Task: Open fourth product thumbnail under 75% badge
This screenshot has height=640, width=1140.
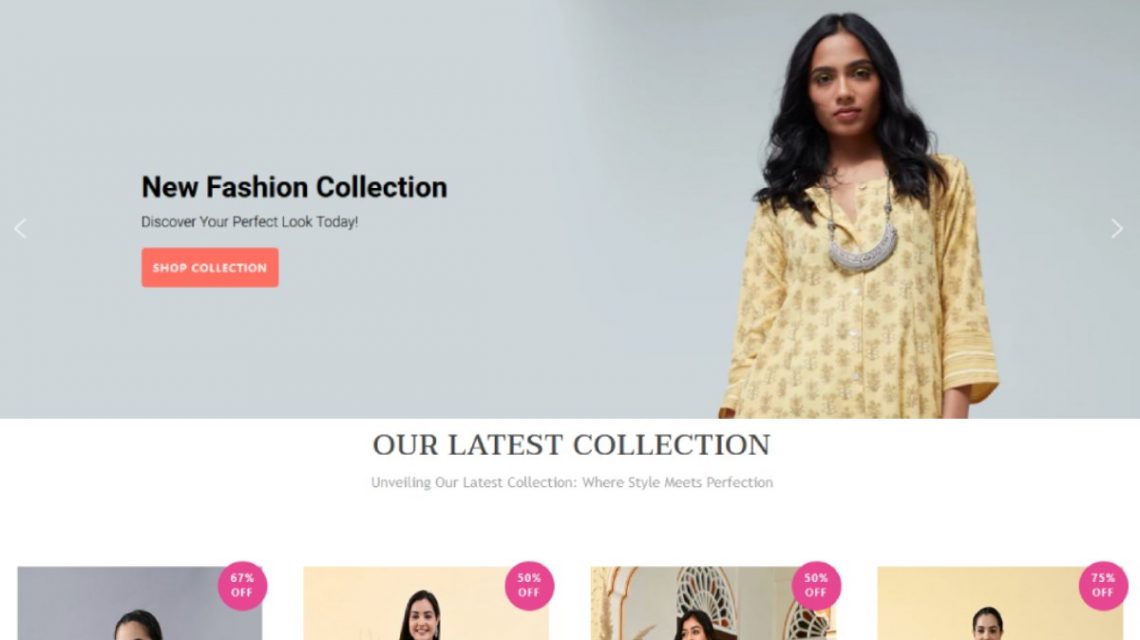Action: pyautogui.click(x=1000, y=604)
